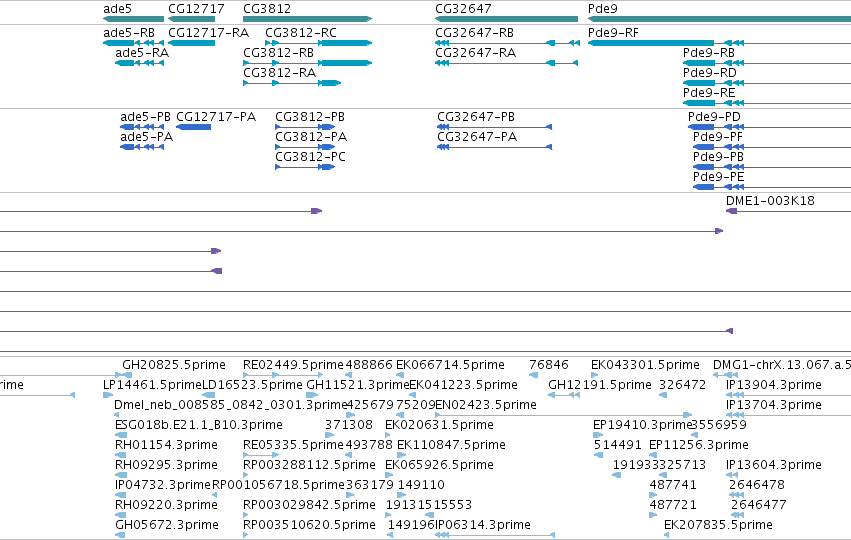This screenshot has width=851, height=540.
Task: Select the 371308 feature label
Action: 349,425
